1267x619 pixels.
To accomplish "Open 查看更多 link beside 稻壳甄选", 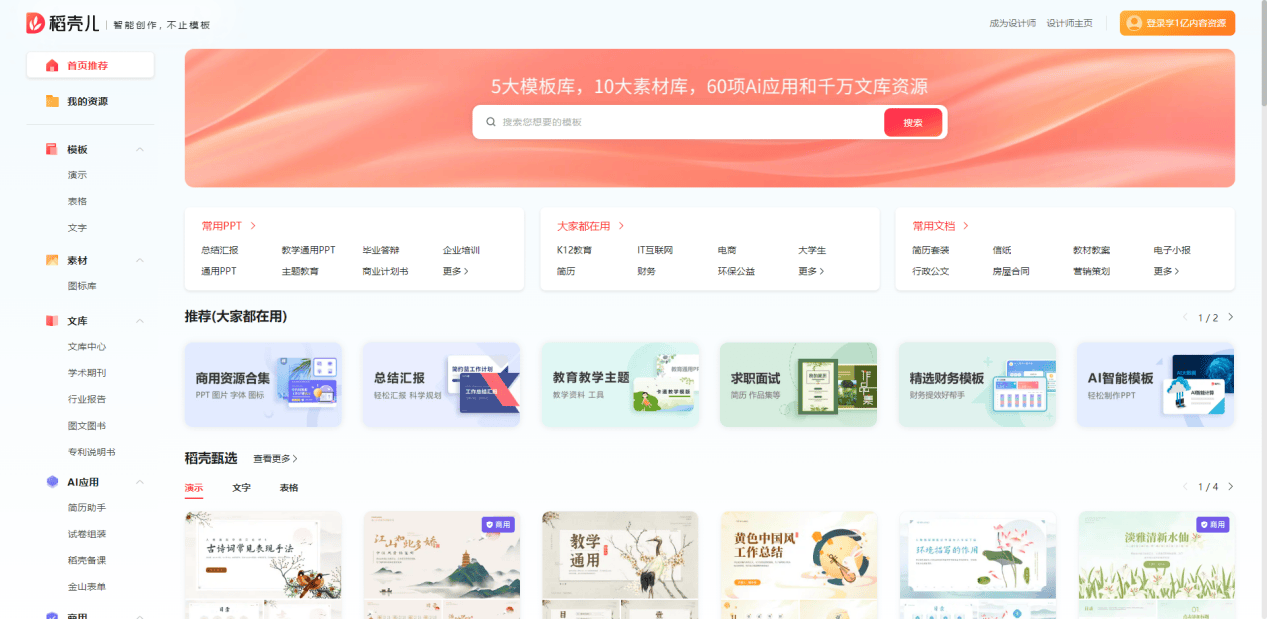I will 275,458.
